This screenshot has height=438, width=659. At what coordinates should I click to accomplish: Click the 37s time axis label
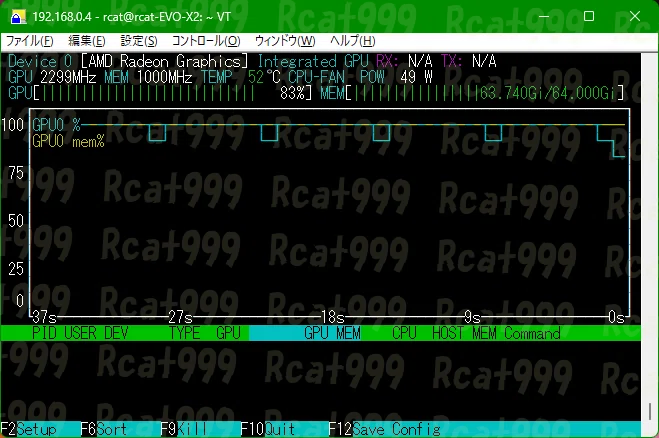pyautogui.click(x=44, y=317)
